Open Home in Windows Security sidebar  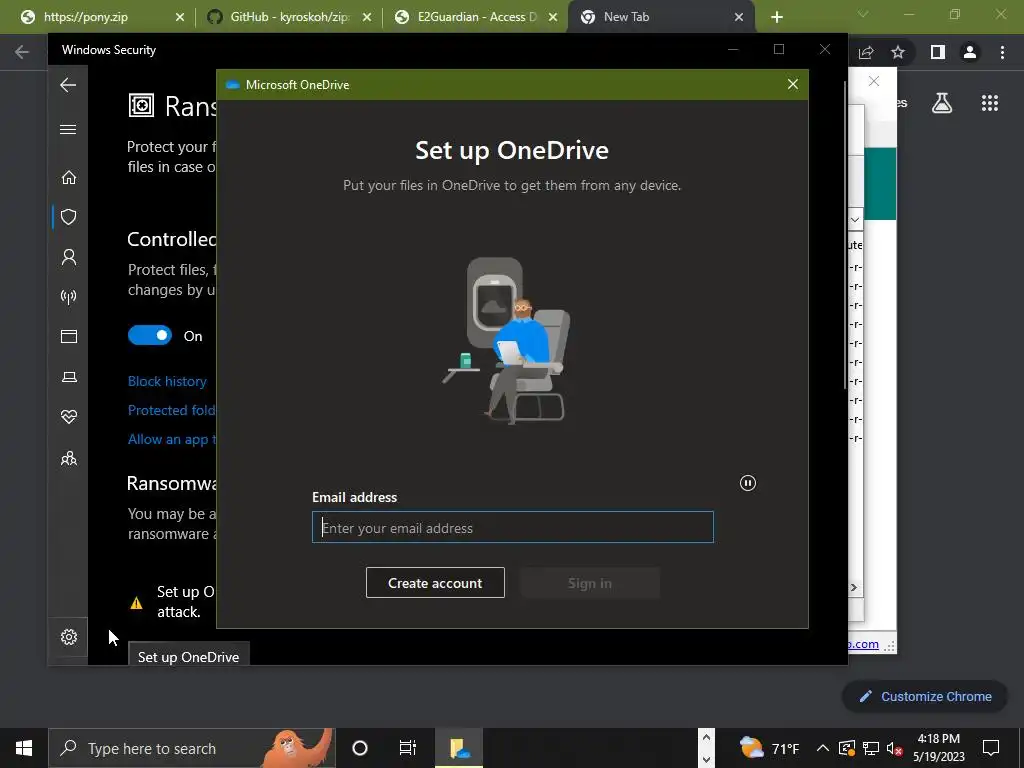69,177
